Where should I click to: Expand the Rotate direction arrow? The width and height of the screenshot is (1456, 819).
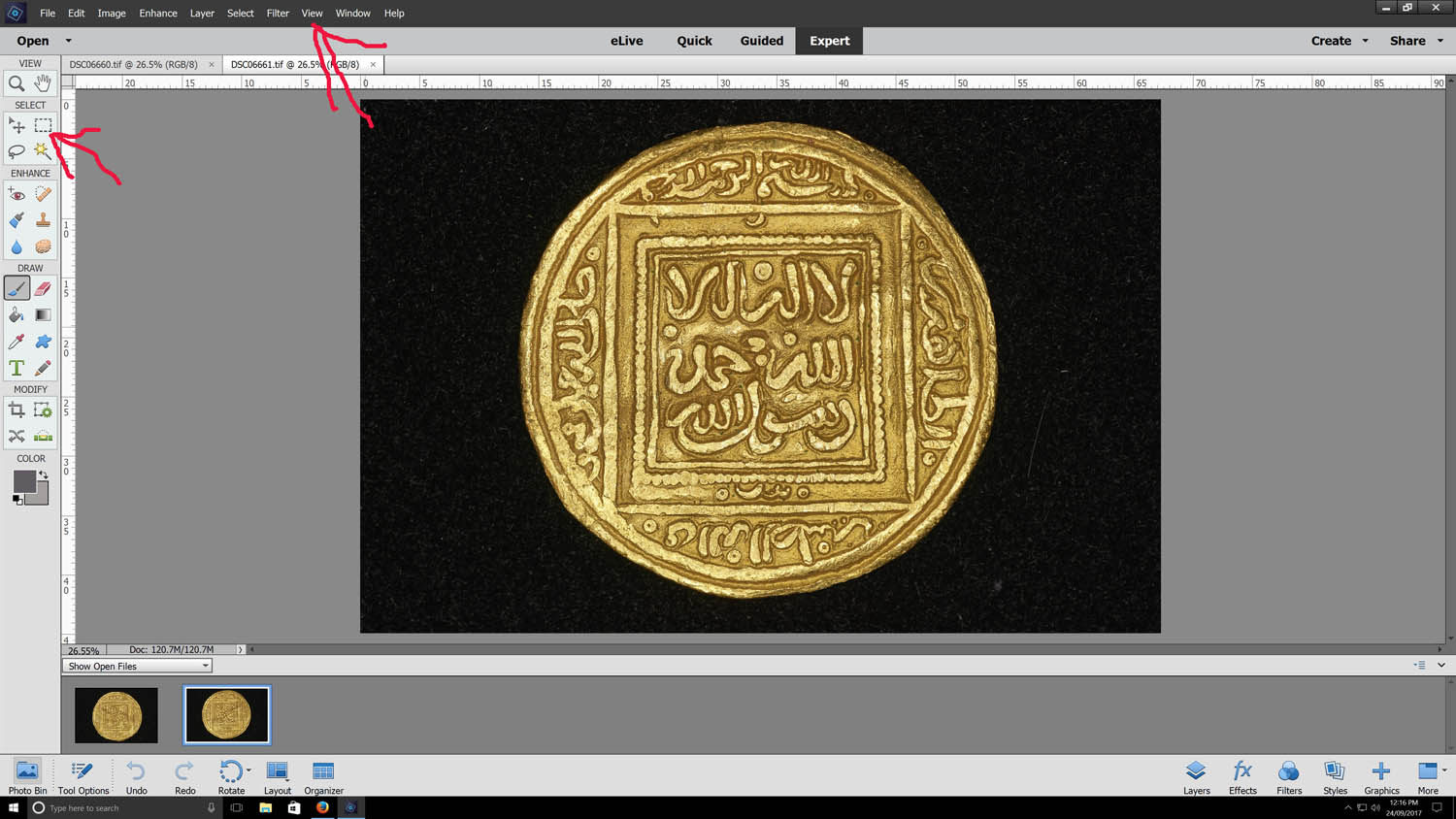click(x=248, y=770)
